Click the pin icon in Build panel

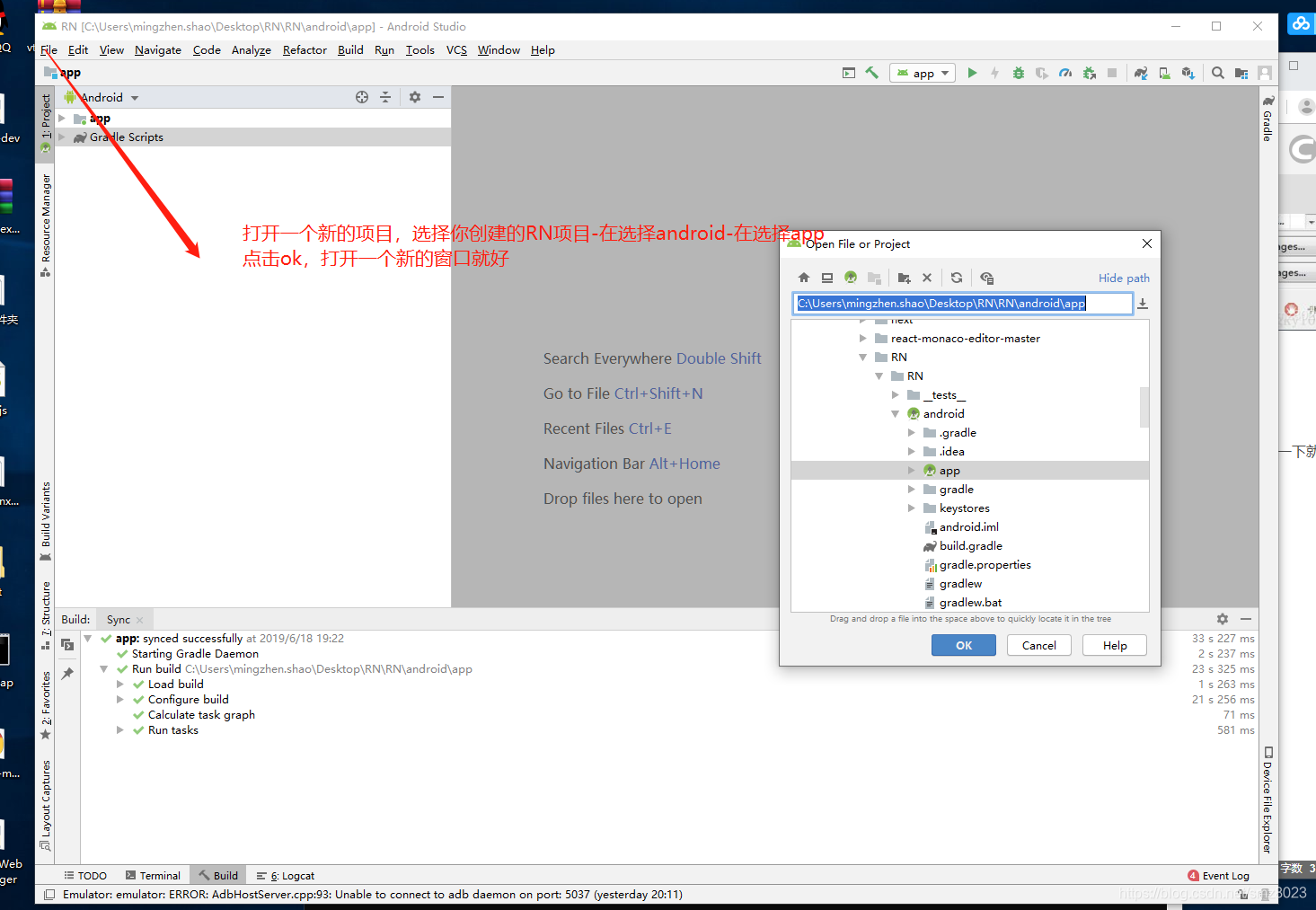[x=67, y=674]
